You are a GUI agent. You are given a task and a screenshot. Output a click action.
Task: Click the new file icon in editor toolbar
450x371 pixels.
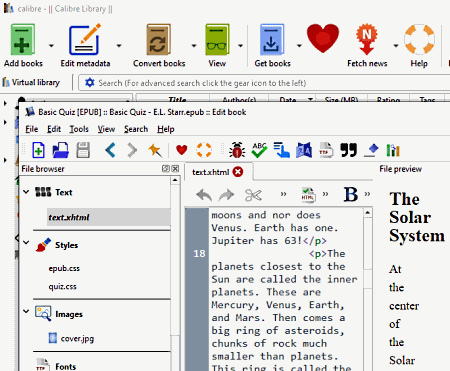pos(38,150)
